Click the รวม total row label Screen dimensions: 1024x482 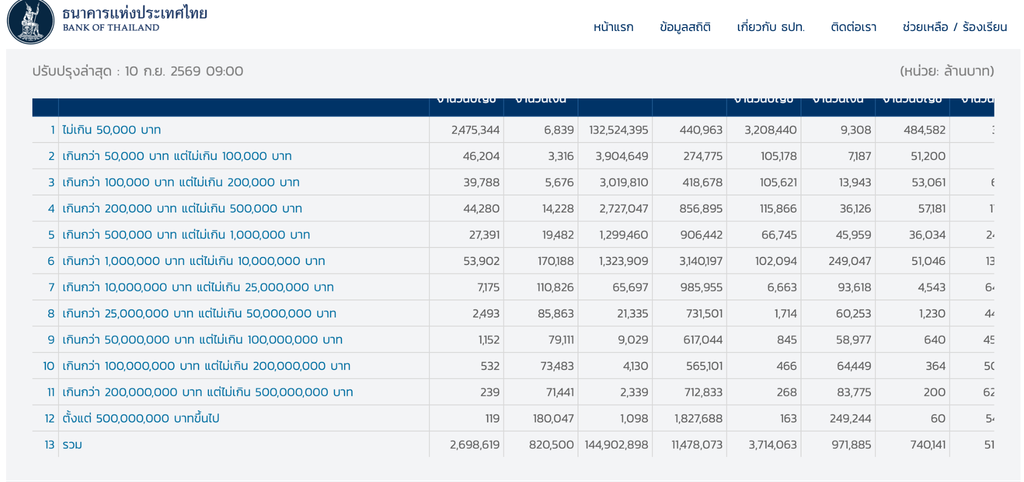click(x=72, y=445)
